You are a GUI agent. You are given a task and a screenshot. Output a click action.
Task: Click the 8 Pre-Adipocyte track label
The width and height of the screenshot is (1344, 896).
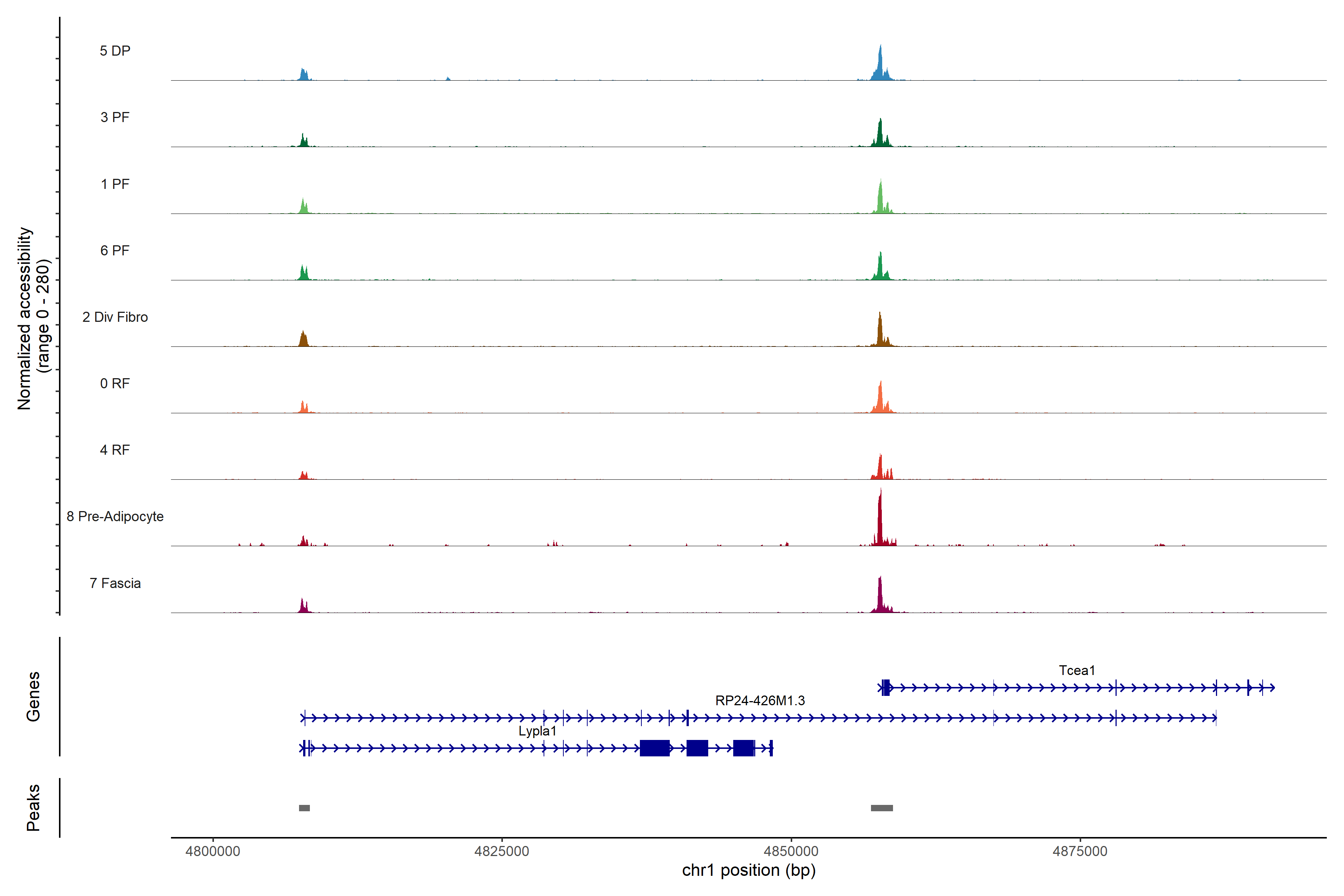(x=115, y=516)
